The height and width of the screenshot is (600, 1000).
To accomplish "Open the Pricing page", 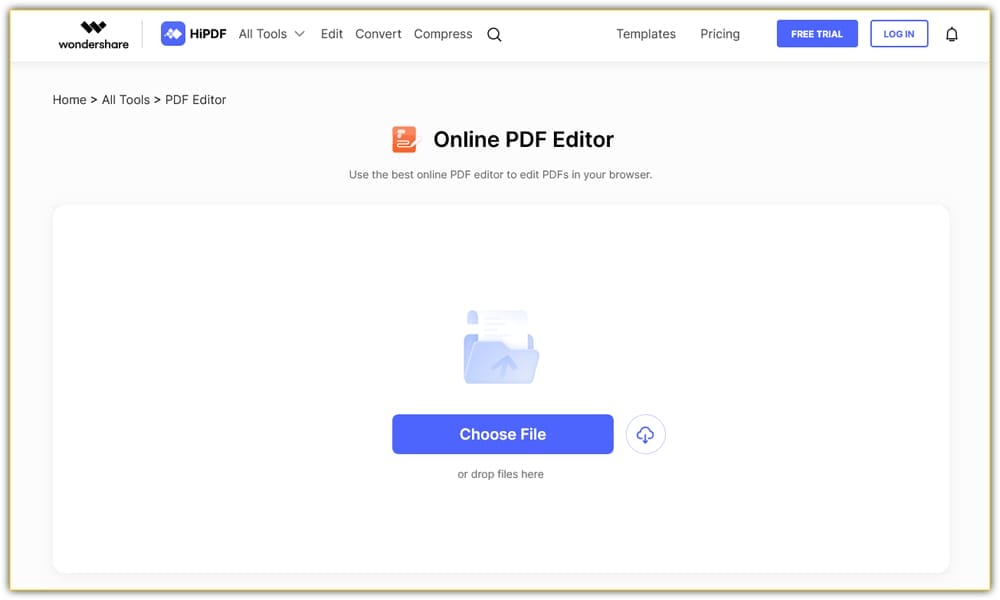I will coord(720,34).
